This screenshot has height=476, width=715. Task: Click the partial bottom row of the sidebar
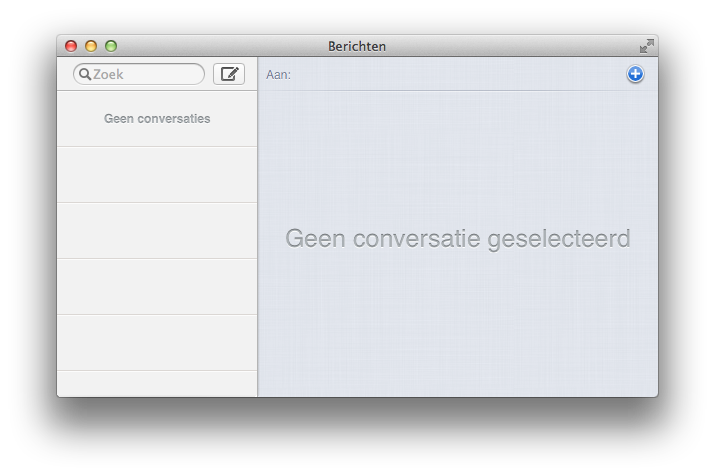point(157,384)
